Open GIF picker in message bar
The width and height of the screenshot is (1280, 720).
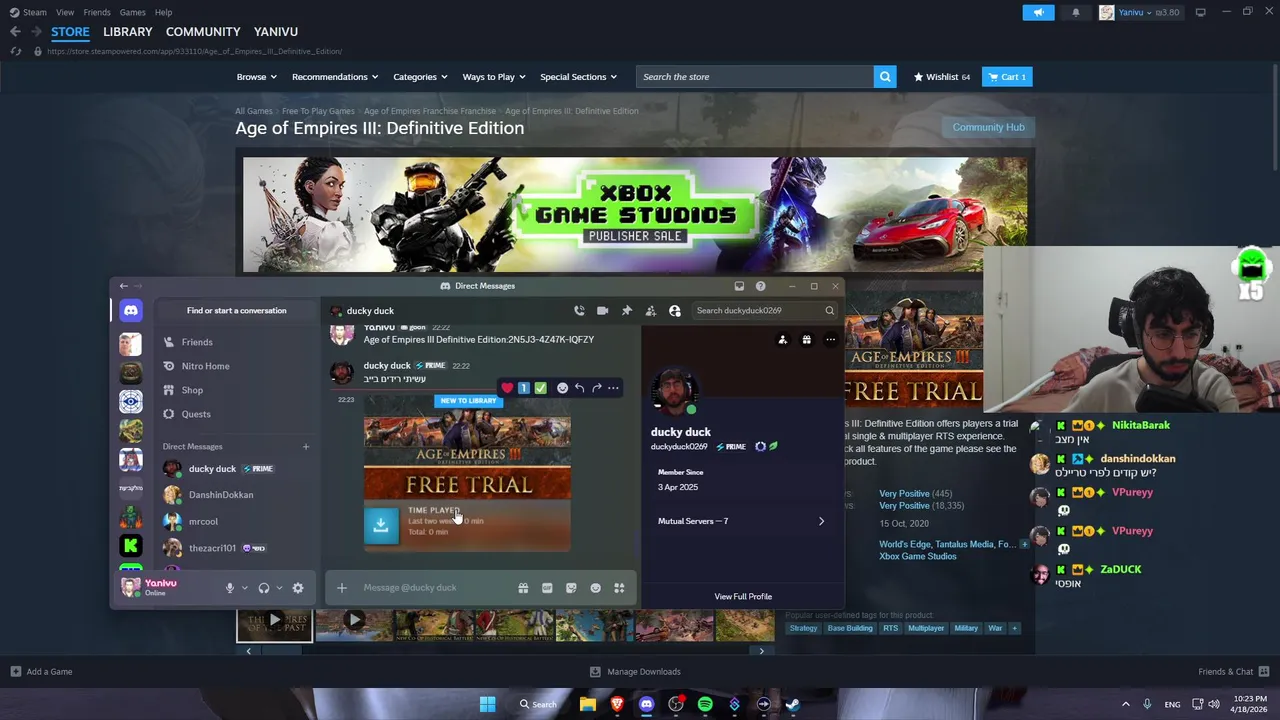coord(547,588)
